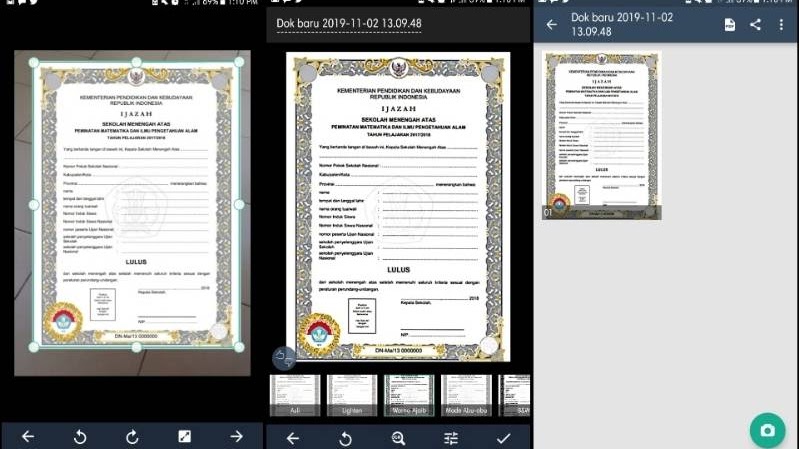799x449 pixels.
Task: Select the B&W filter thumbnail
Action: click(514, 395)
